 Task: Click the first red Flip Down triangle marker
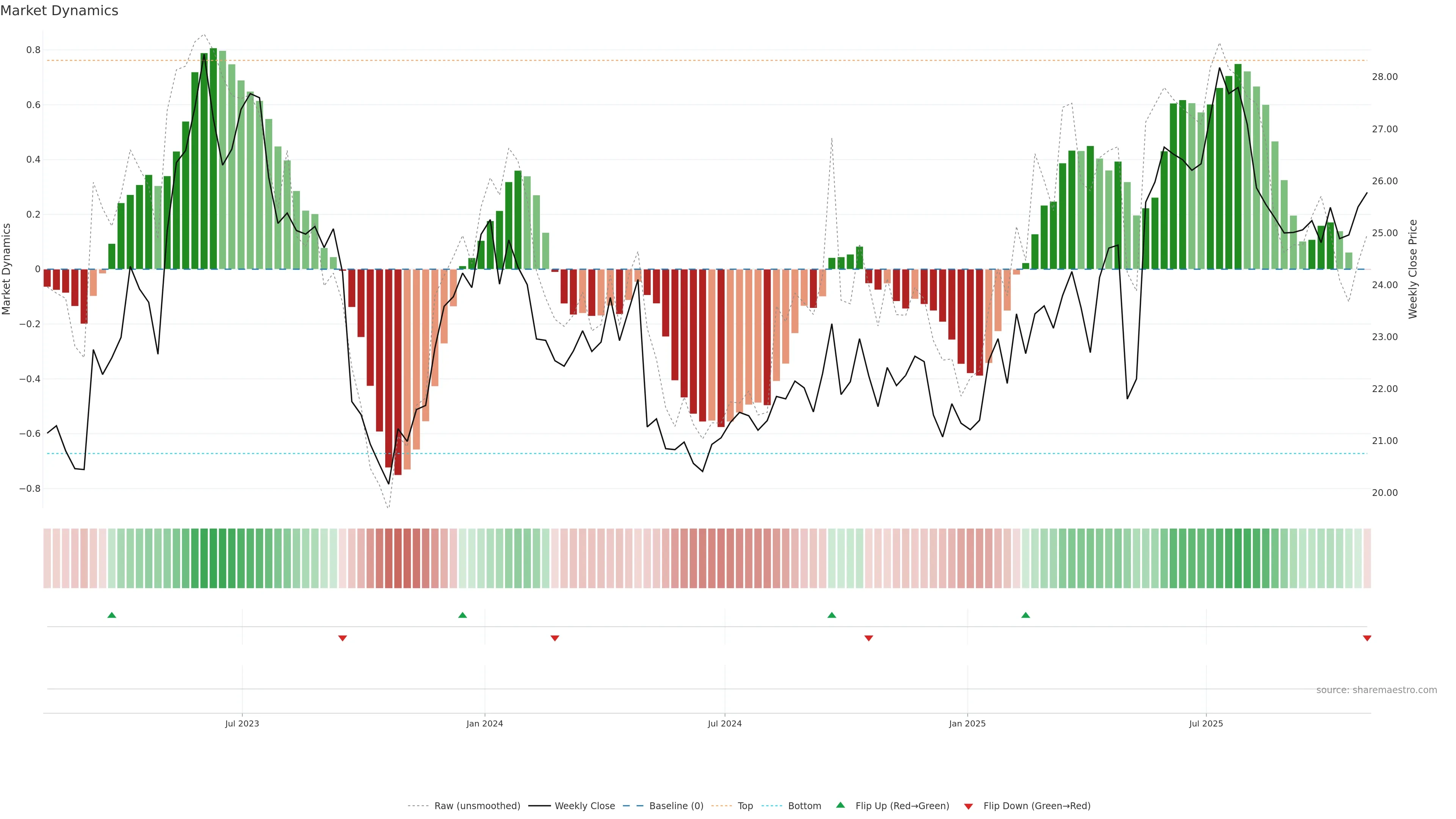342,638
